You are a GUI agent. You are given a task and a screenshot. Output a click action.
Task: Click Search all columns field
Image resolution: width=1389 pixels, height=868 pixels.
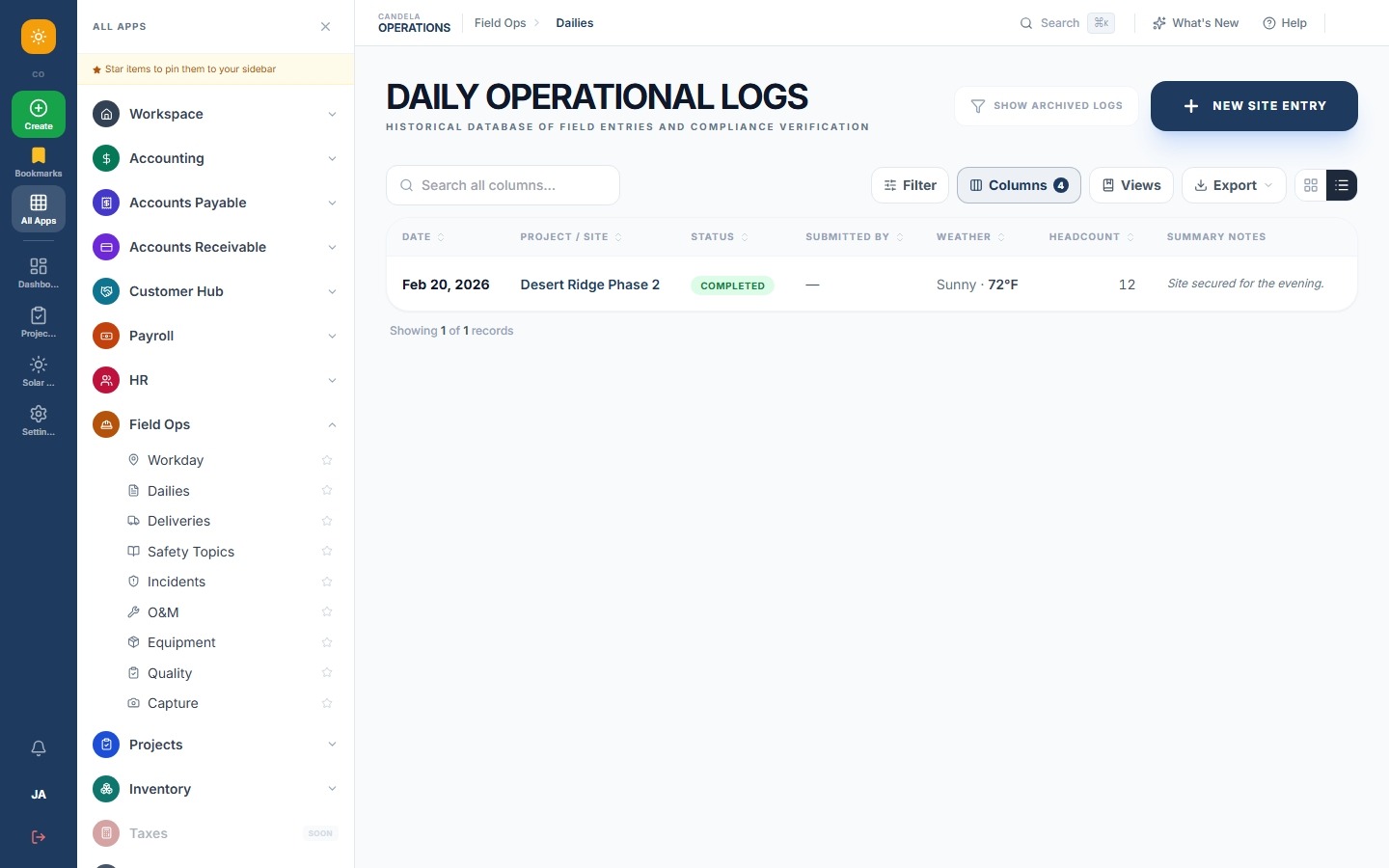point(503,185)
